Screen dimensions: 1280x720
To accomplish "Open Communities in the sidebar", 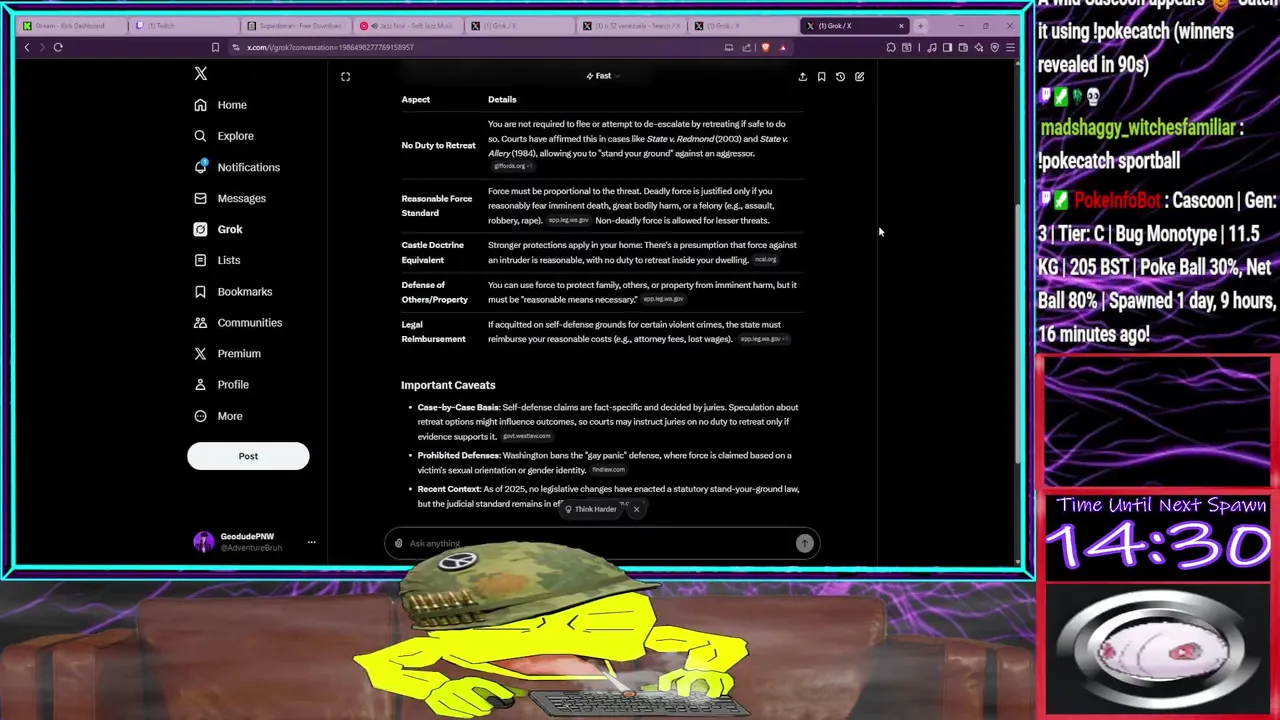I will (238, 322).
